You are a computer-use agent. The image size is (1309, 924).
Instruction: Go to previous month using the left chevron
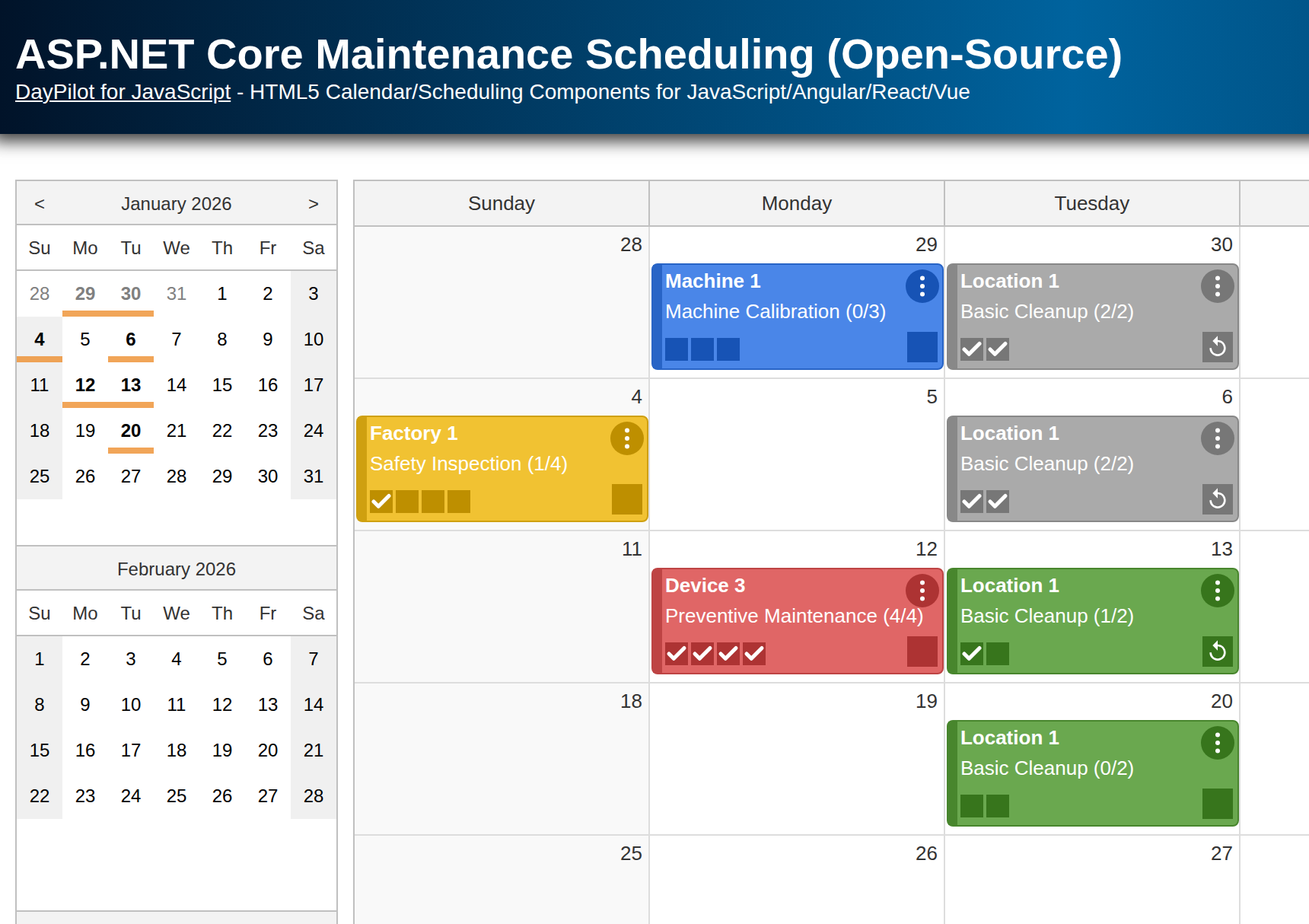(39, 203)
